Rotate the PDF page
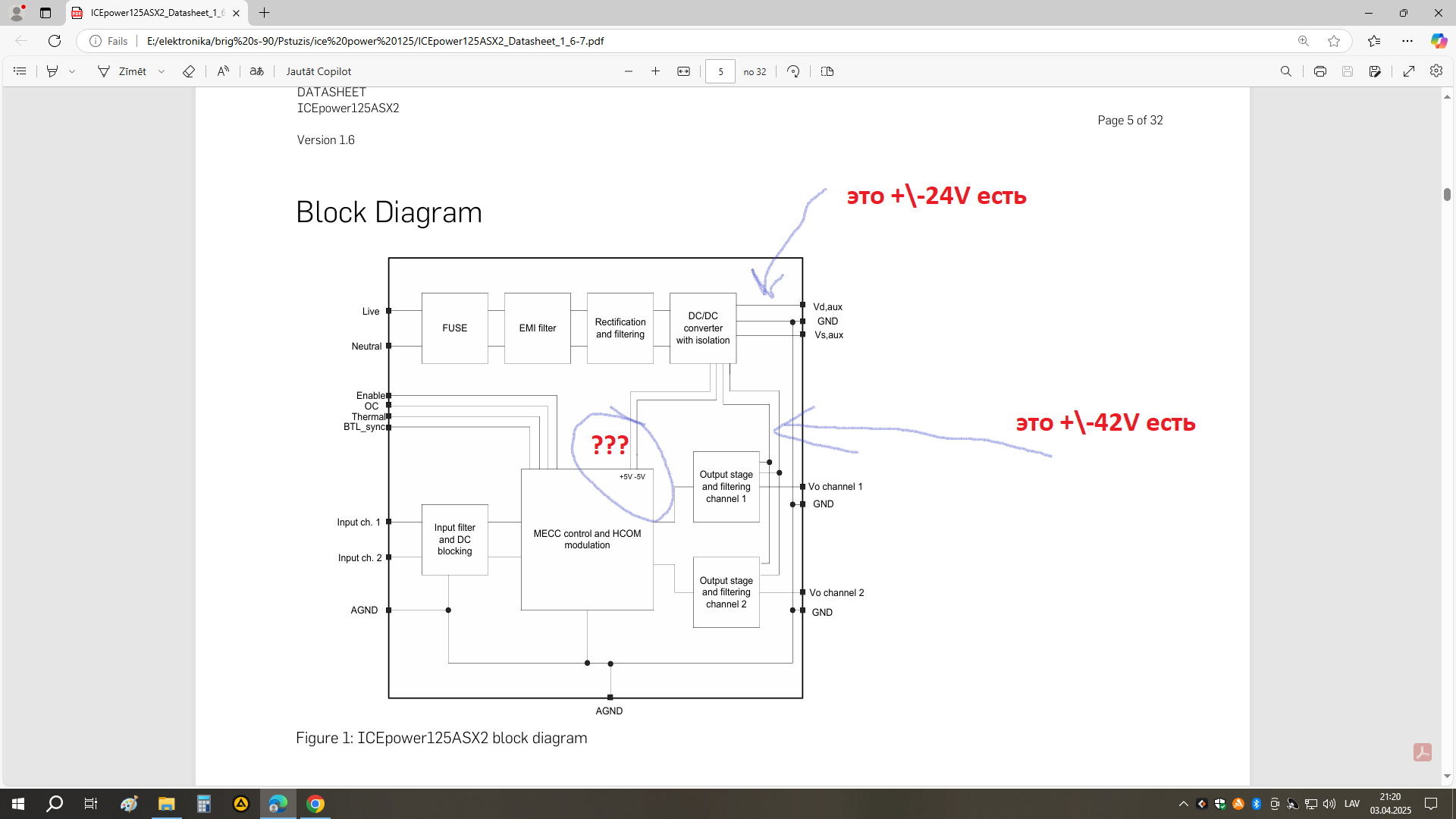This screenshot has height=819, width=1456. click(x=793, y=71)
